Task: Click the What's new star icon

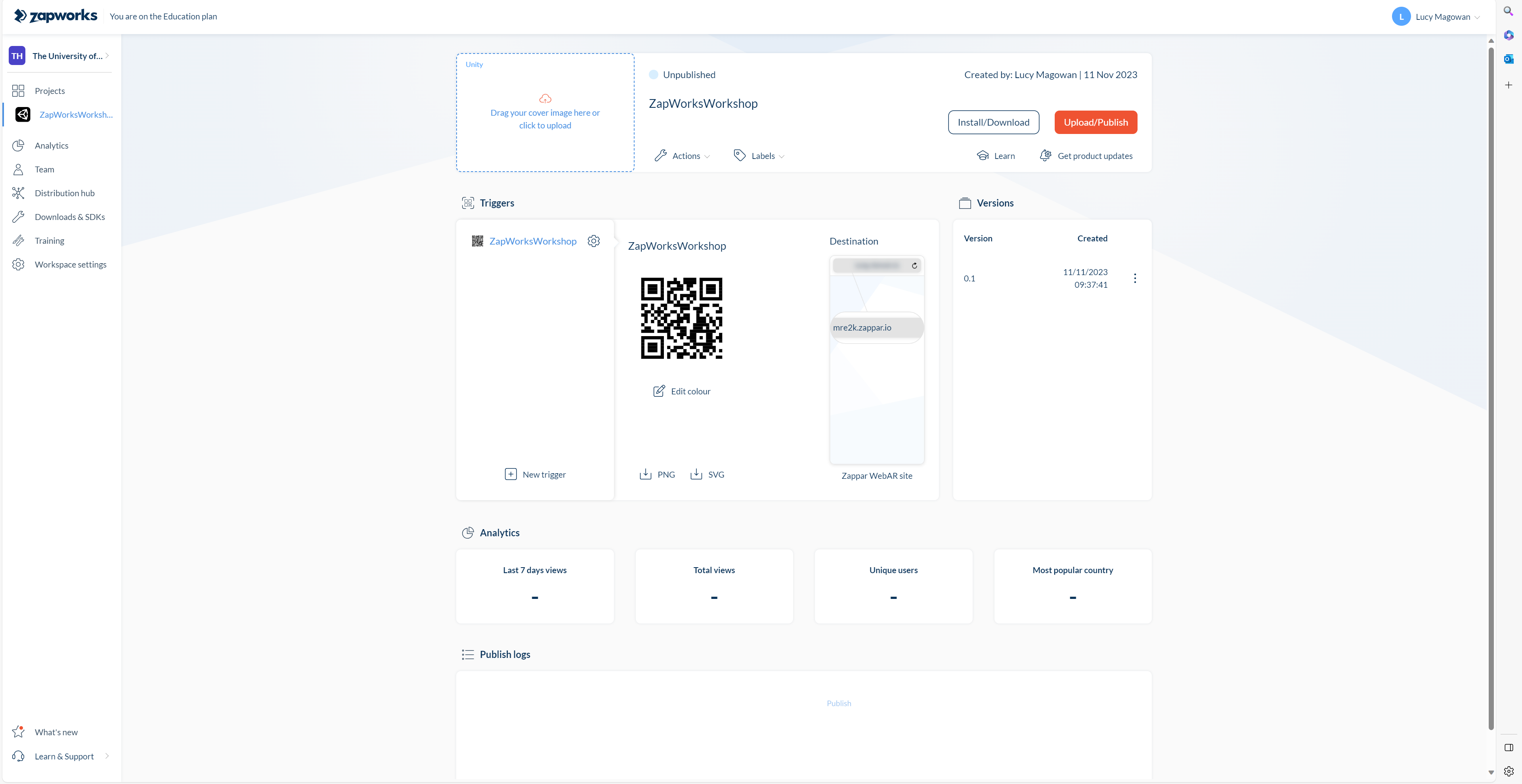Action: (x=18, y=732)
